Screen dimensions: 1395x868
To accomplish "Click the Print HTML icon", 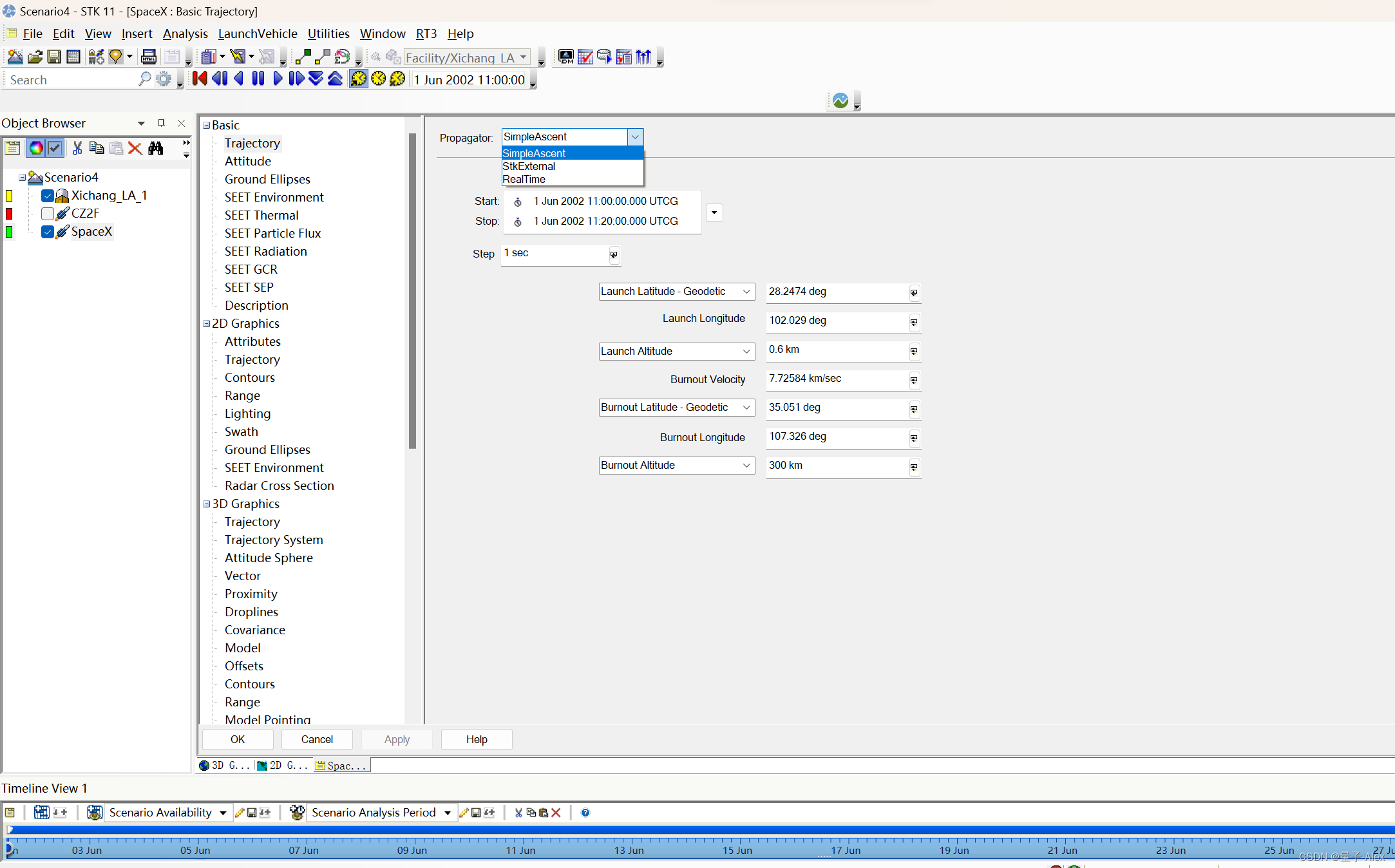I will 149,57.
